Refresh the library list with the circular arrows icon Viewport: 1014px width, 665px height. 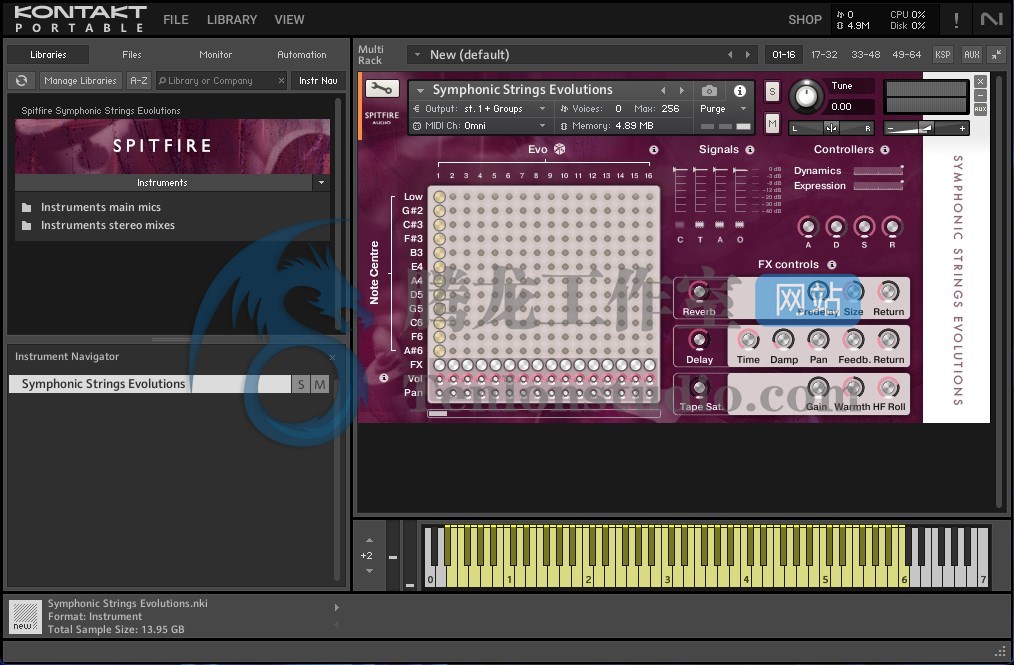coord(21,80)
